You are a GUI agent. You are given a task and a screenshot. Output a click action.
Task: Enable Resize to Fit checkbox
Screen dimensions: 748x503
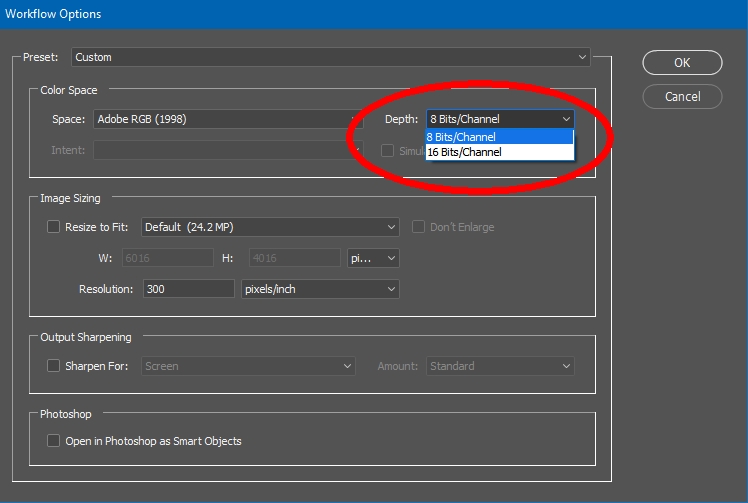[54, 227]
